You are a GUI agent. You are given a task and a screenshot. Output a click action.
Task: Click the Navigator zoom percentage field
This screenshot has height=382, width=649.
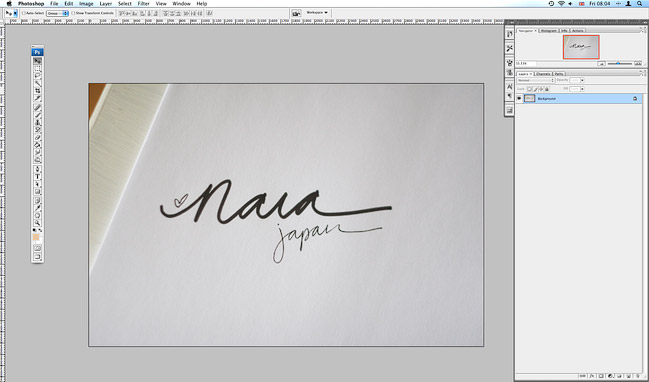point(526,63)
